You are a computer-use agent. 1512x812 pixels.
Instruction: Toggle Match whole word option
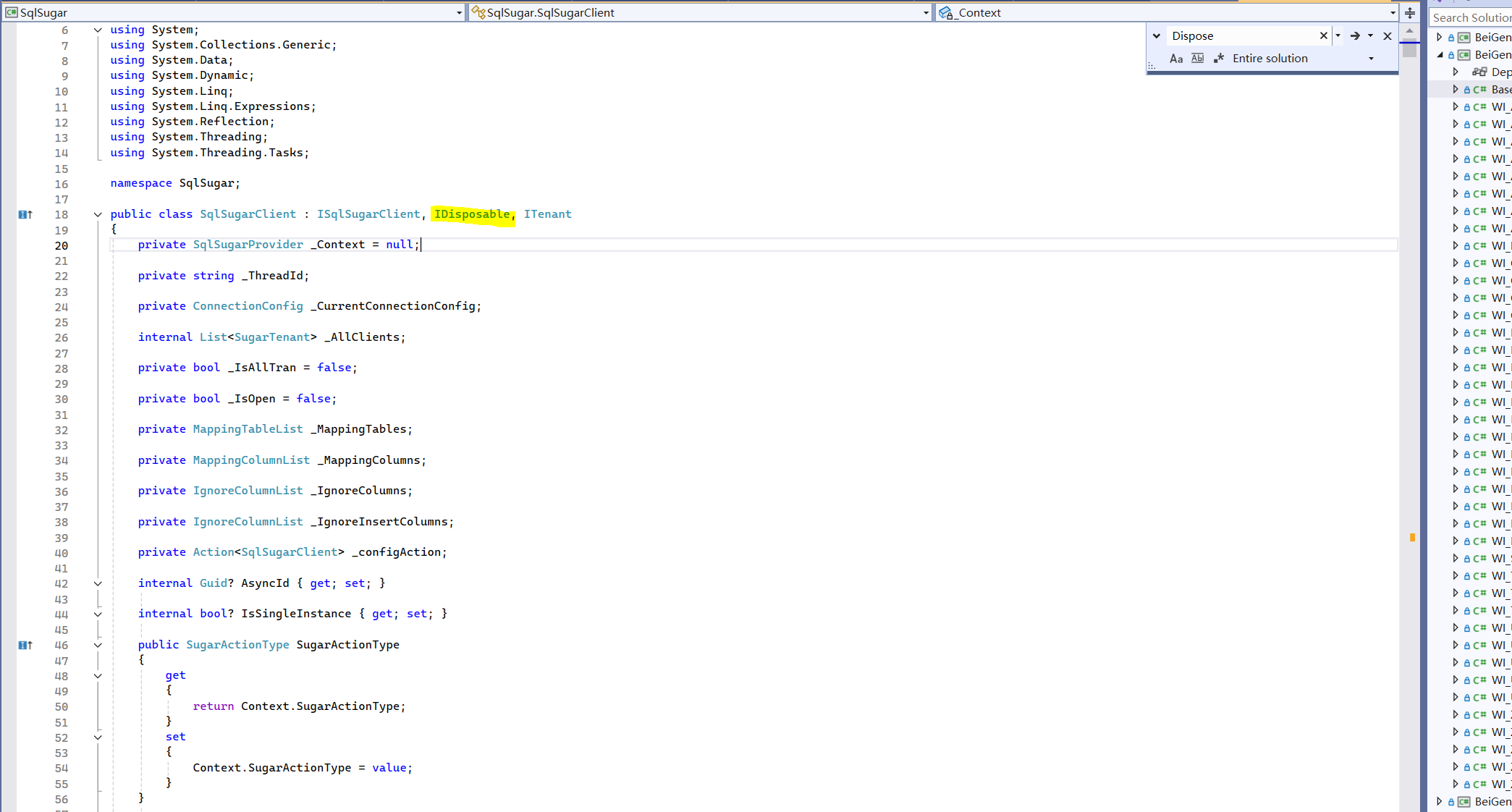(1198, 59)
